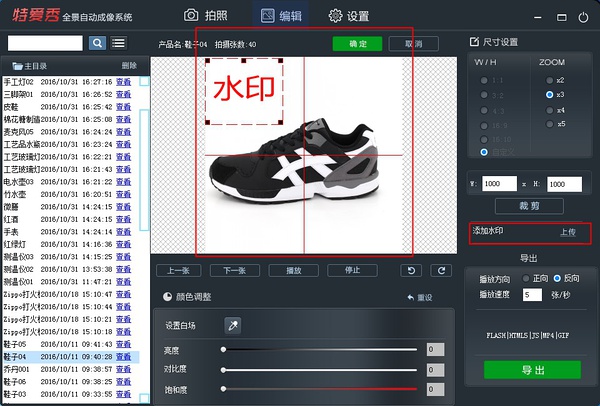Click the 上传 watermark upload link
The height and width of the screenshot is (406, 600).
click(568, 232)
